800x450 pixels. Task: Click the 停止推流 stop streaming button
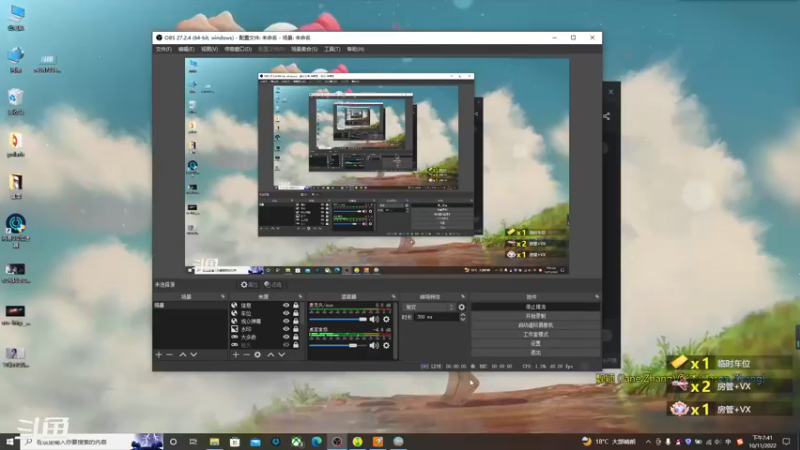535,307
